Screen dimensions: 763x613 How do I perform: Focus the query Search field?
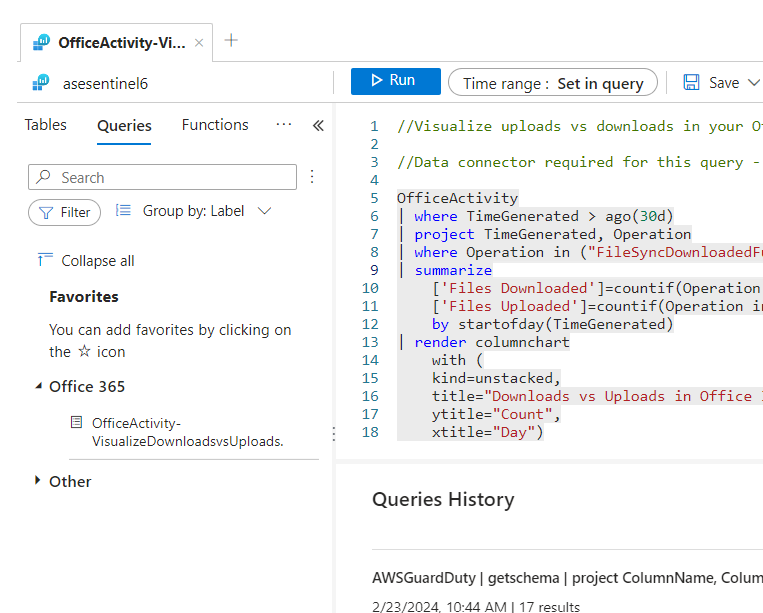(x=162, y=177)
